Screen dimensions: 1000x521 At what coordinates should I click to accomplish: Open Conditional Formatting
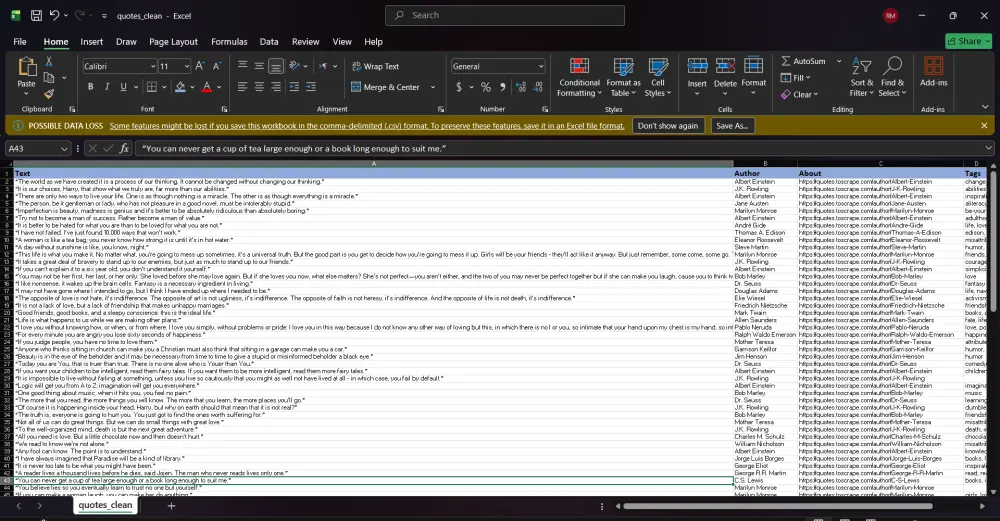pyautogui.click(x=579, y=78)
